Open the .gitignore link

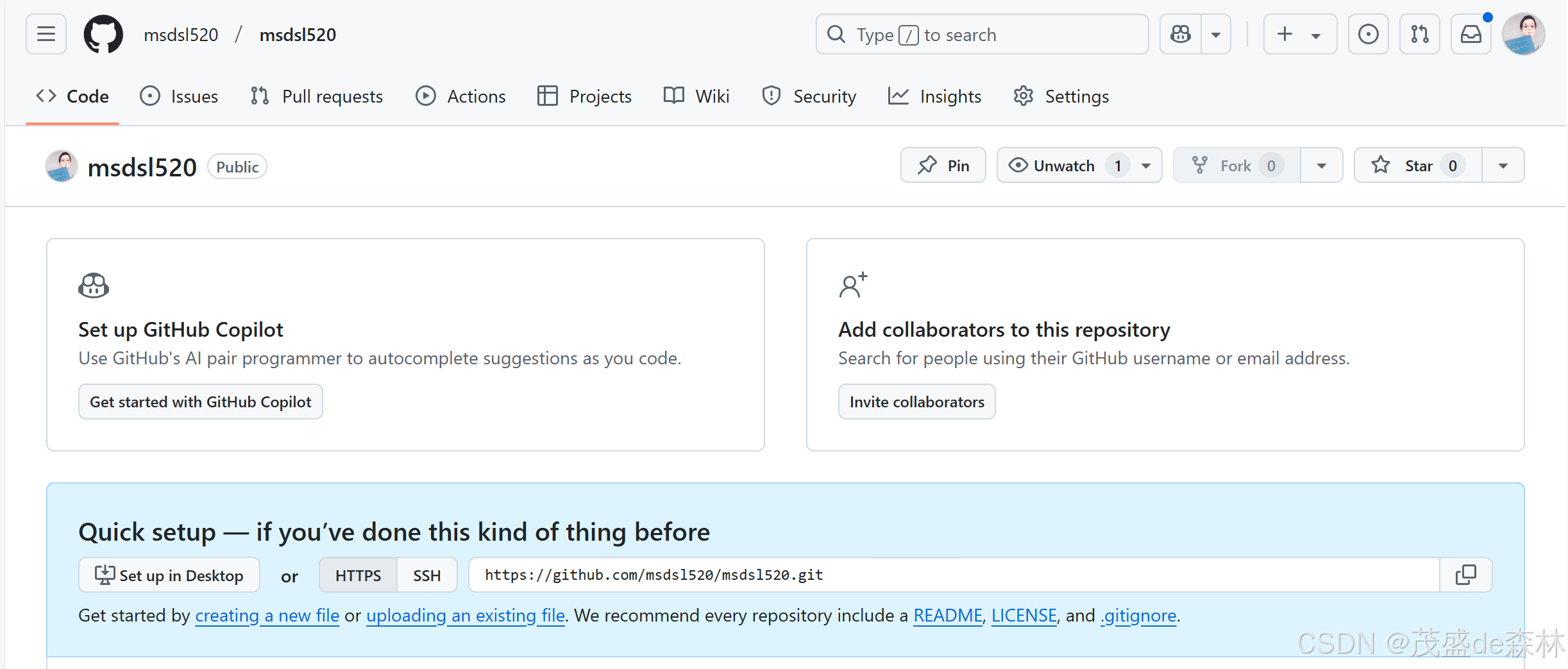(x=1138, y=615)
